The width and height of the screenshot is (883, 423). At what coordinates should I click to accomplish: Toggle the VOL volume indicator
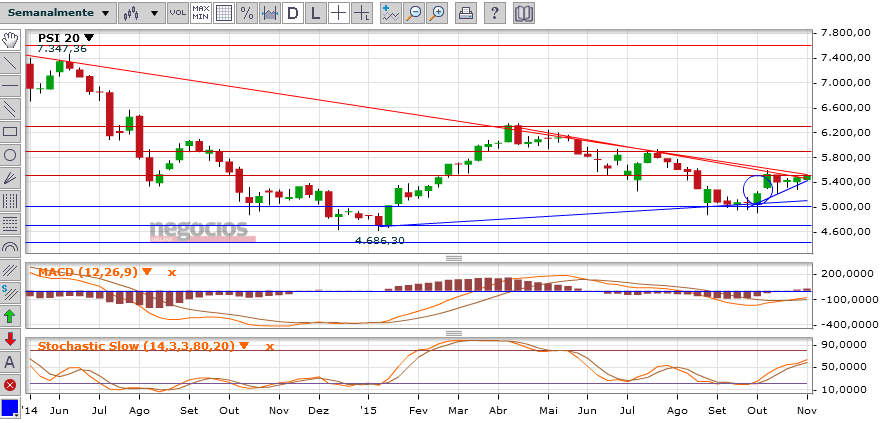tap(178, 12)
